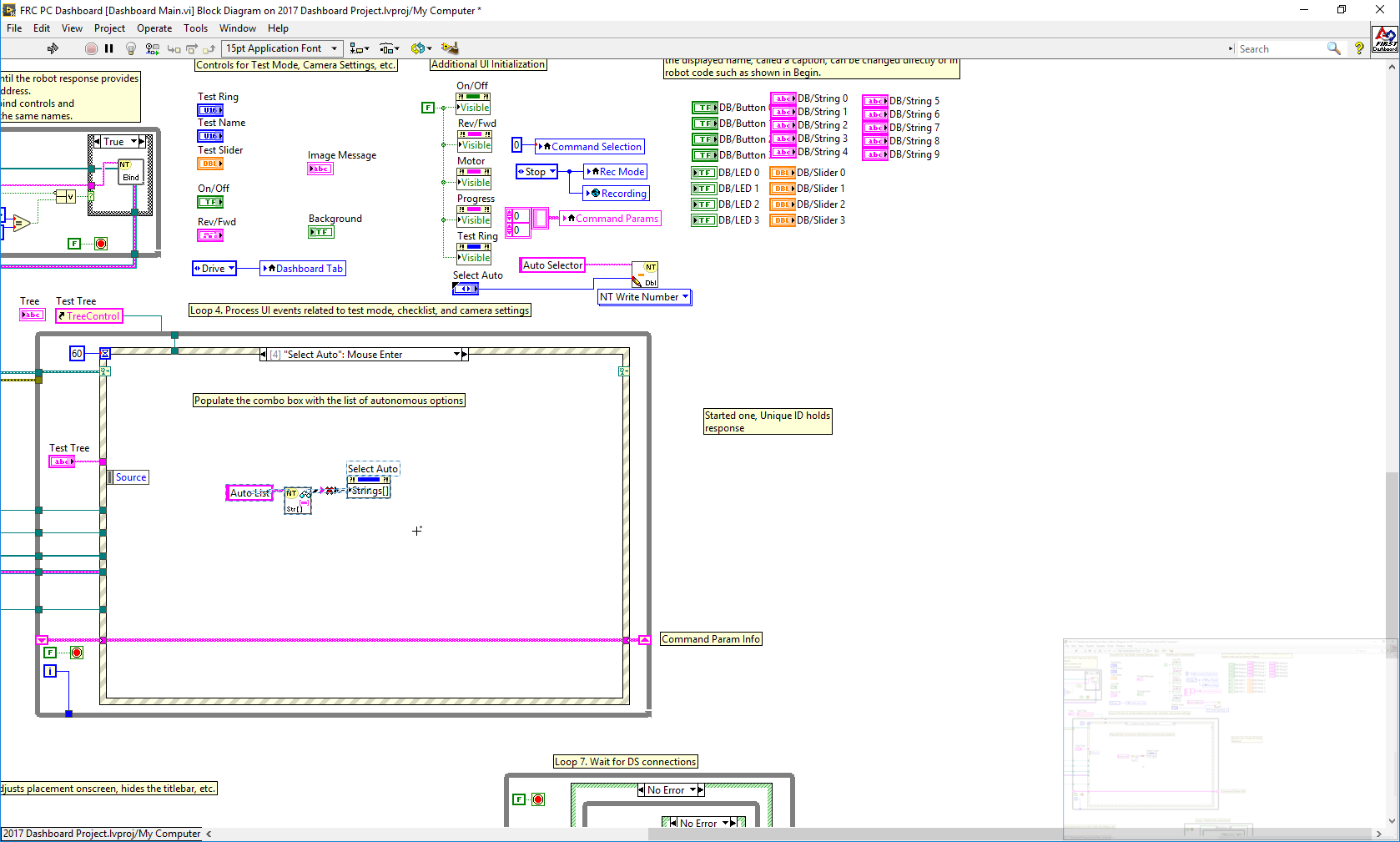
Task: Click the TreeControl reference node
Action: 89,316
